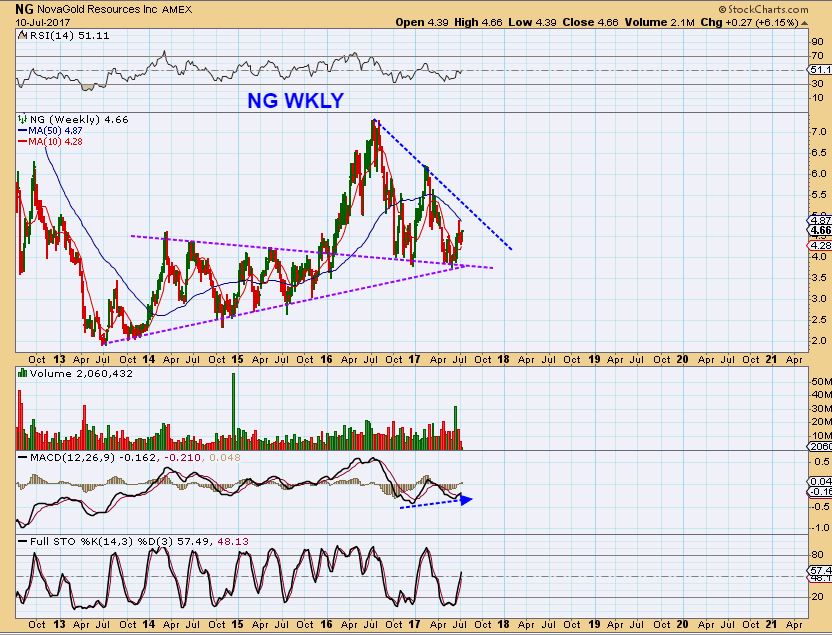Click the Volume 2.1M header value

pyautogui.click(x=660, y=22)
